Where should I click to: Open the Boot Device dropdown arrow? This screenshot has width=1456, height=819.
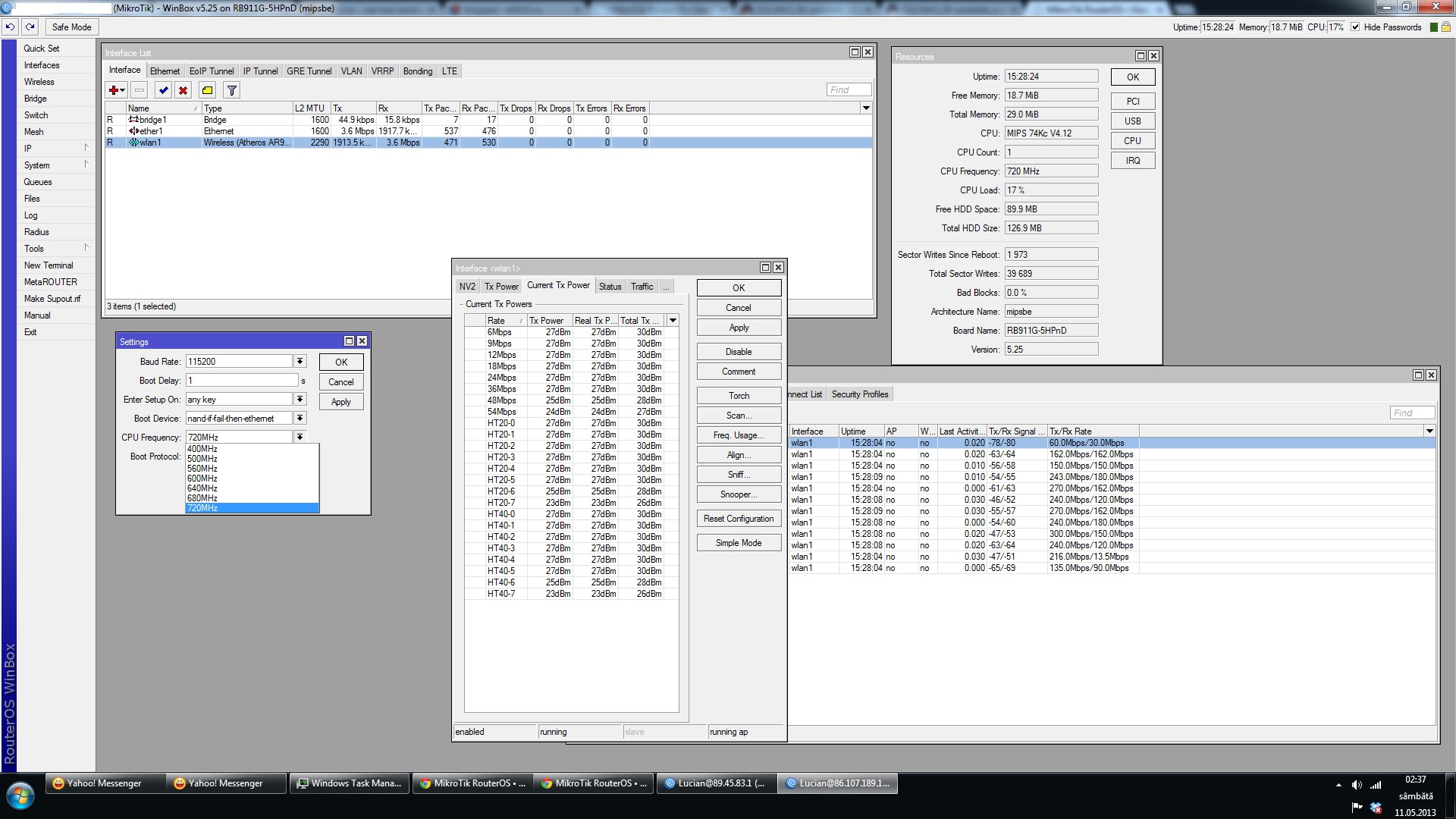(300, 419)
